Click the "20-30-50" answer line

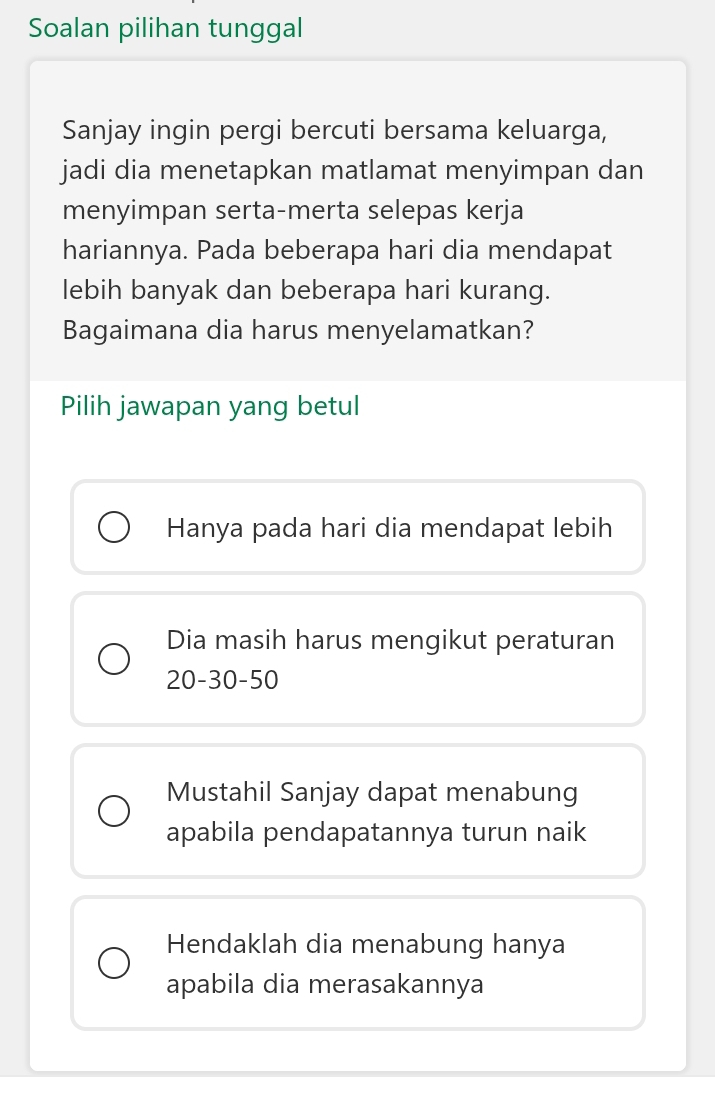pos(223,680)
